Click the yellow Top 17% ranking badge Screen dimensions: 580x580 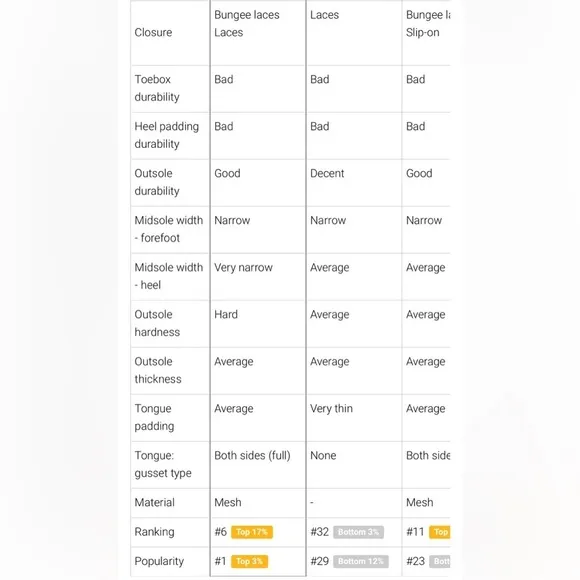(x=252, y=532)
